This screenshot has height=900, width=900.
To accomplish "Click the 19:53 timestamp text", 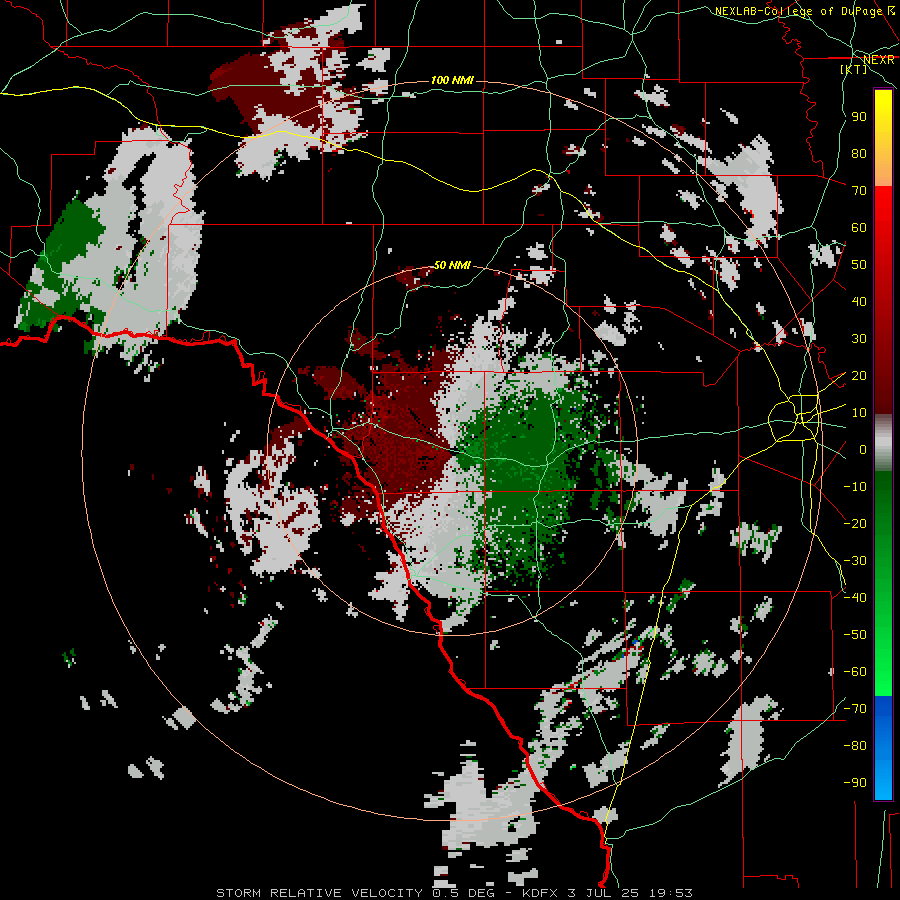I will point(671,893).
